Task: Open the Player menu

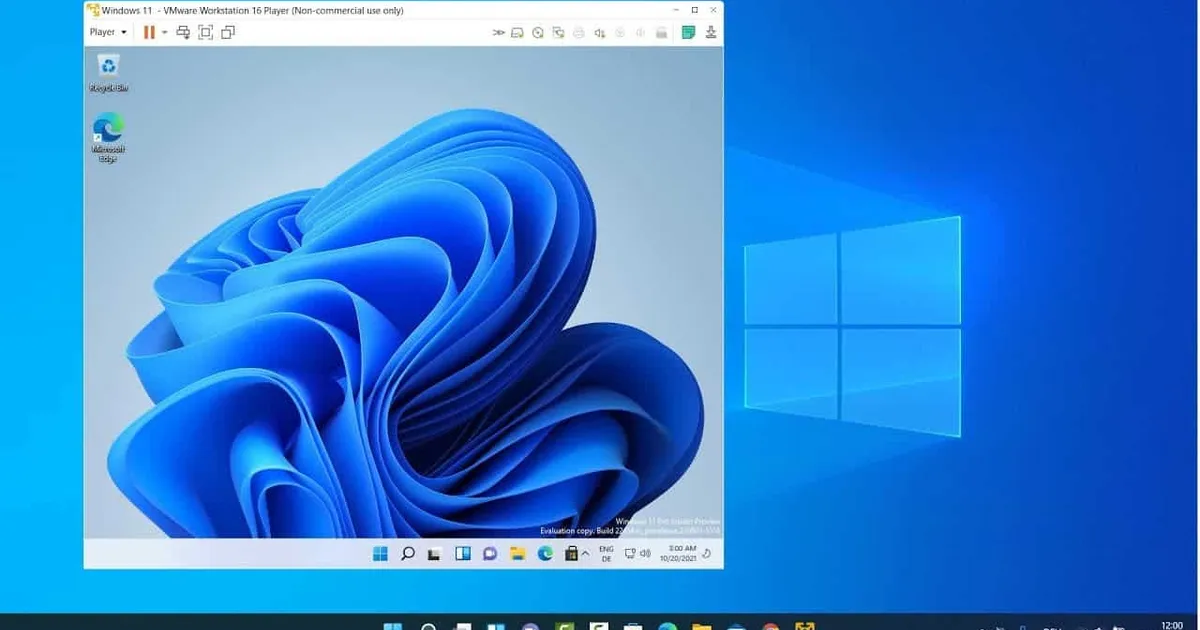Action: tap(103, 31)
